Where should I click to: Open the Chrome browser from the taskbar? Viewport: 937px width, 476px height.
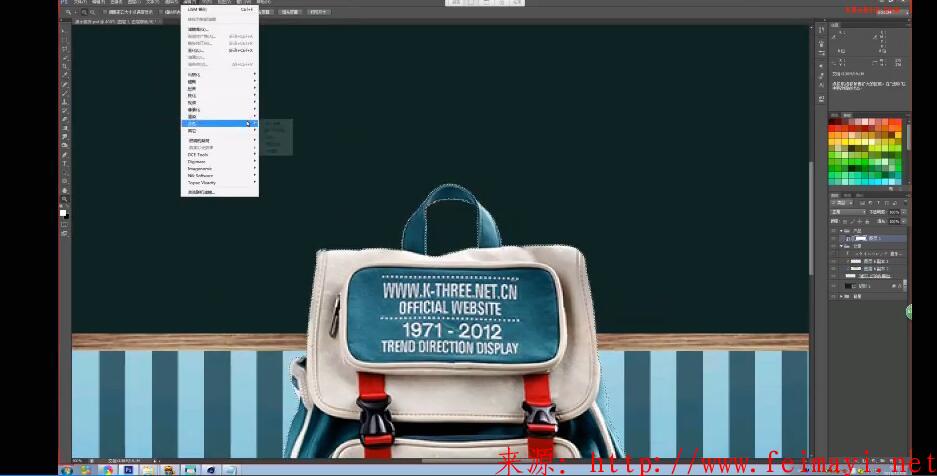pos(108,469)
